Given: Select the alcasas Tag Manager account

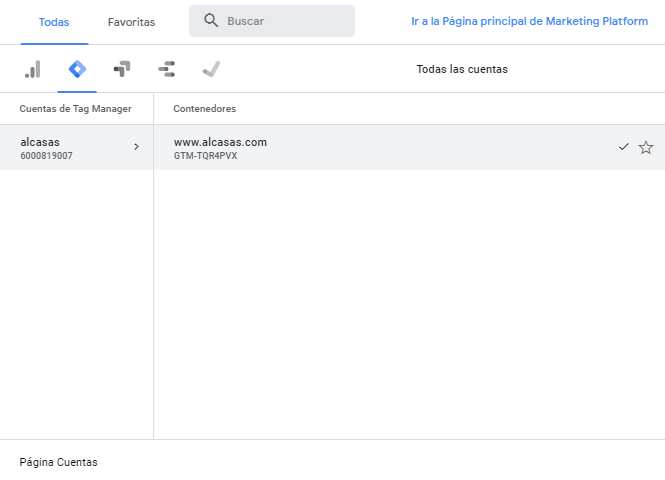Looking at the screenshot, I should coord(60,147).
